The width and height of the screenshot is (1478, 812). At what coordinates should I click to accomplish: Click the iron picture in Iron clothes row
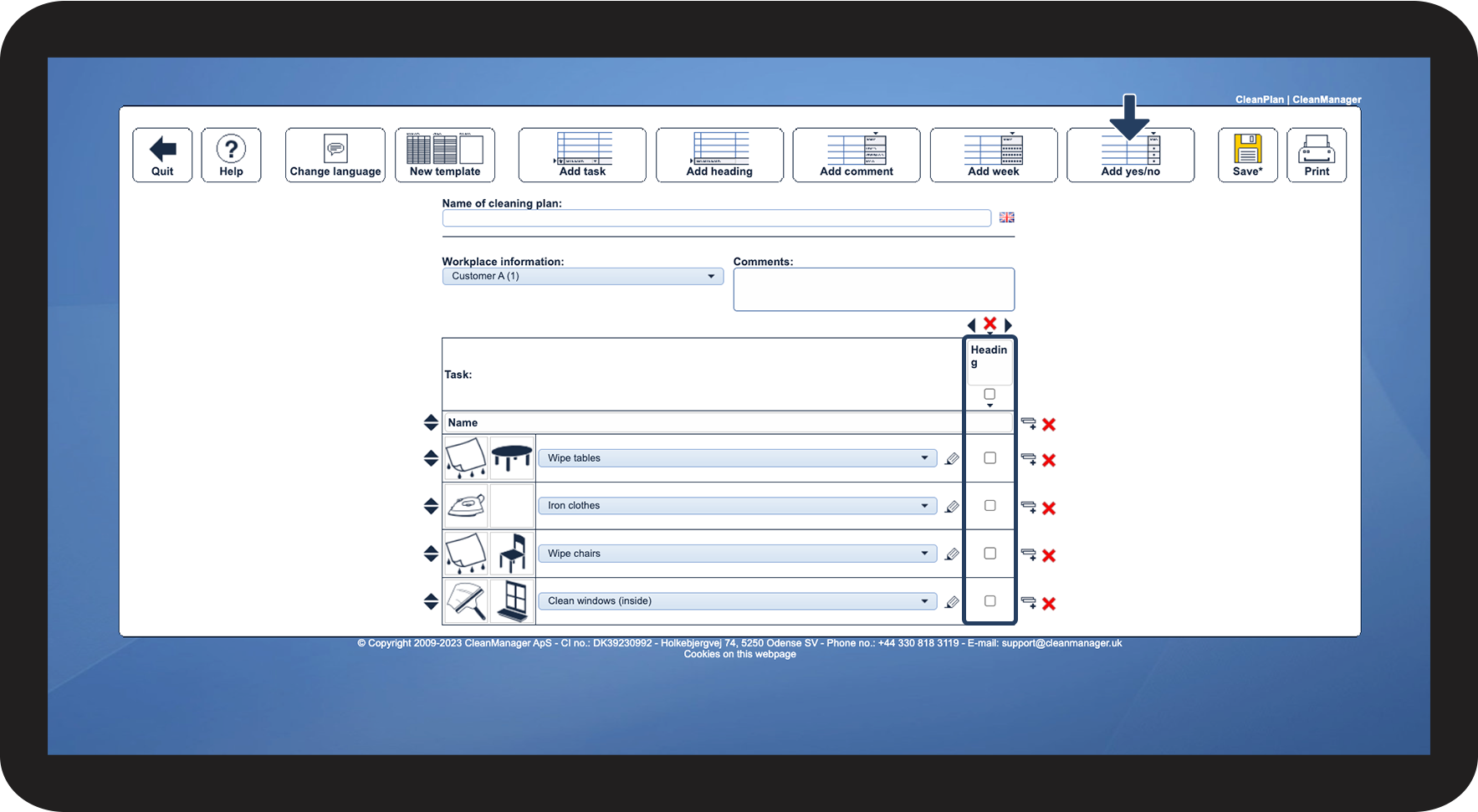point(466,505)
